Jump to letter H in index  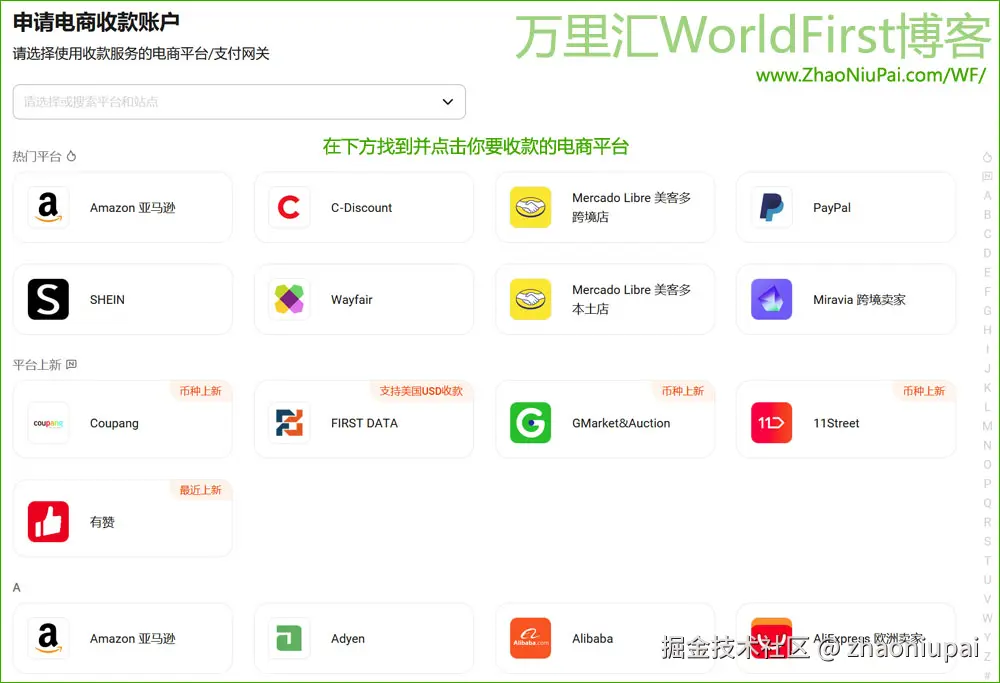pos(987,330)
